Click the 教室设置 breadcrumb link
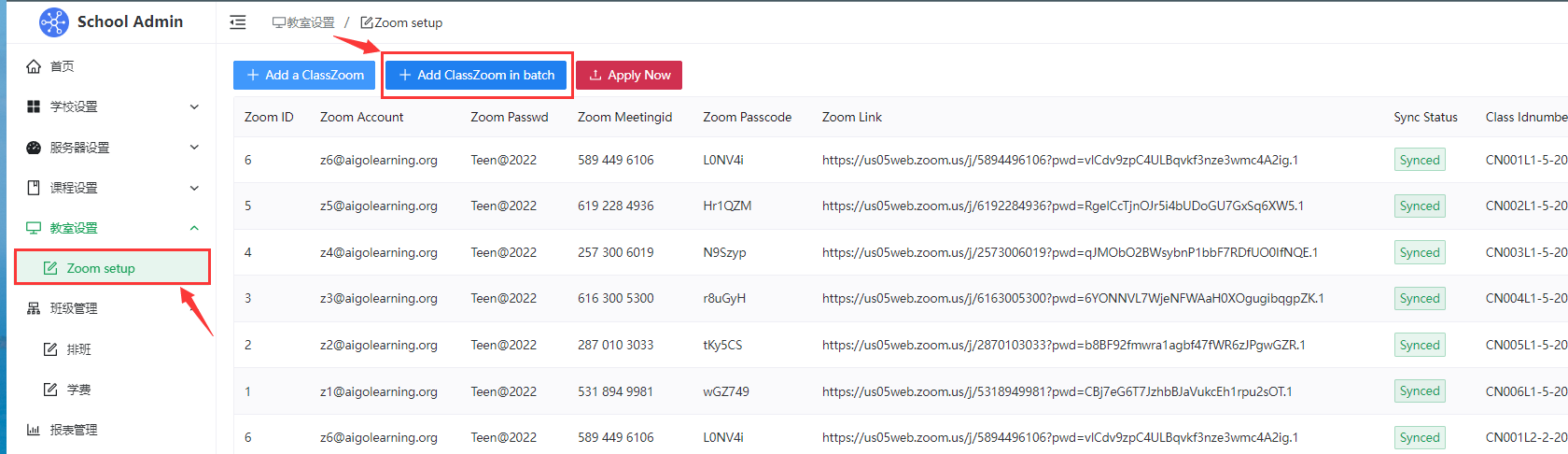Viewport: 1568px width, 454px height. [303, 22]
